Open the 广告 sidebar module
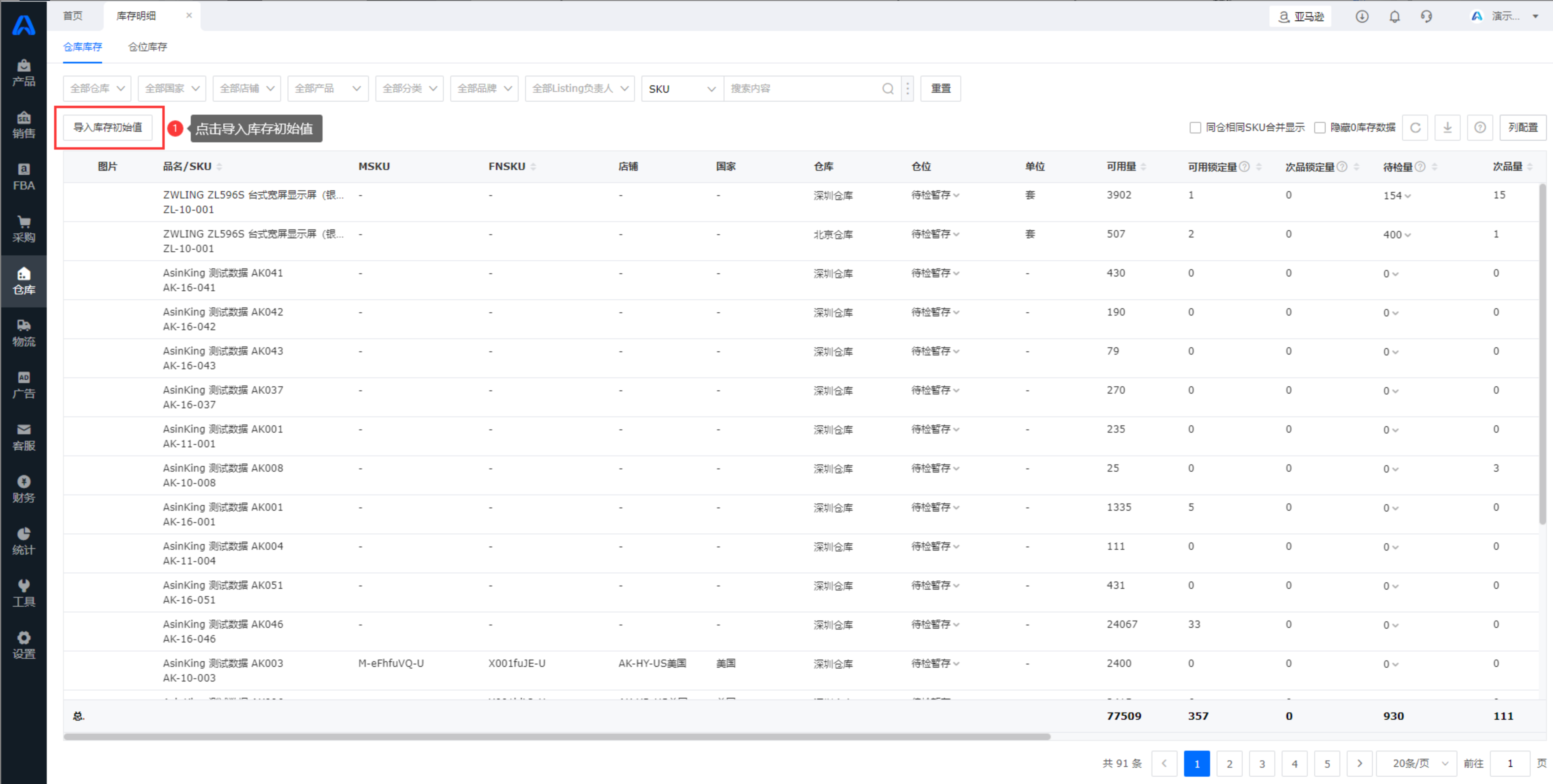The width and height of the screenshot is (1553, 784). click(24, 385)
